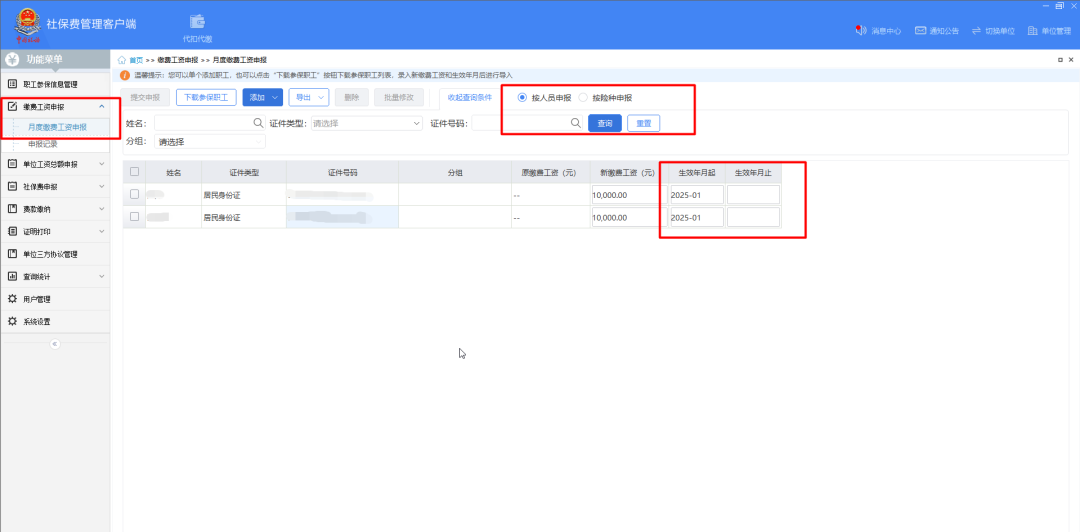Click first row 生效年月止 field
Screen dimensions: 1080x532
(753, 194)
